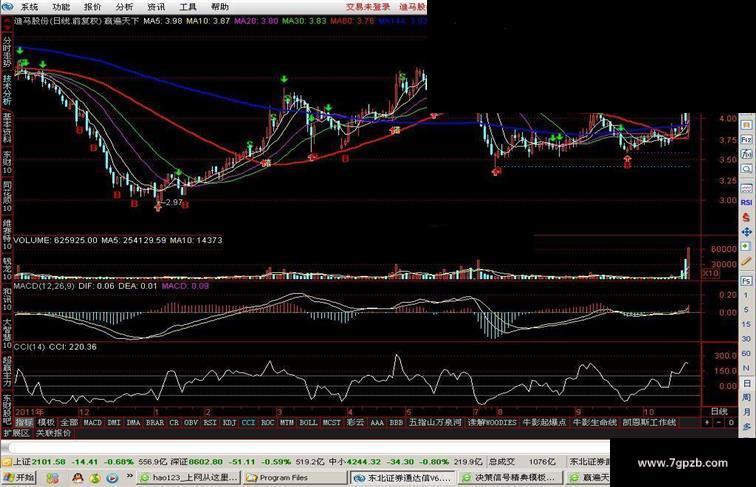756x487 pixels.
Task: Open the 工具 menu
Action: 188,7
